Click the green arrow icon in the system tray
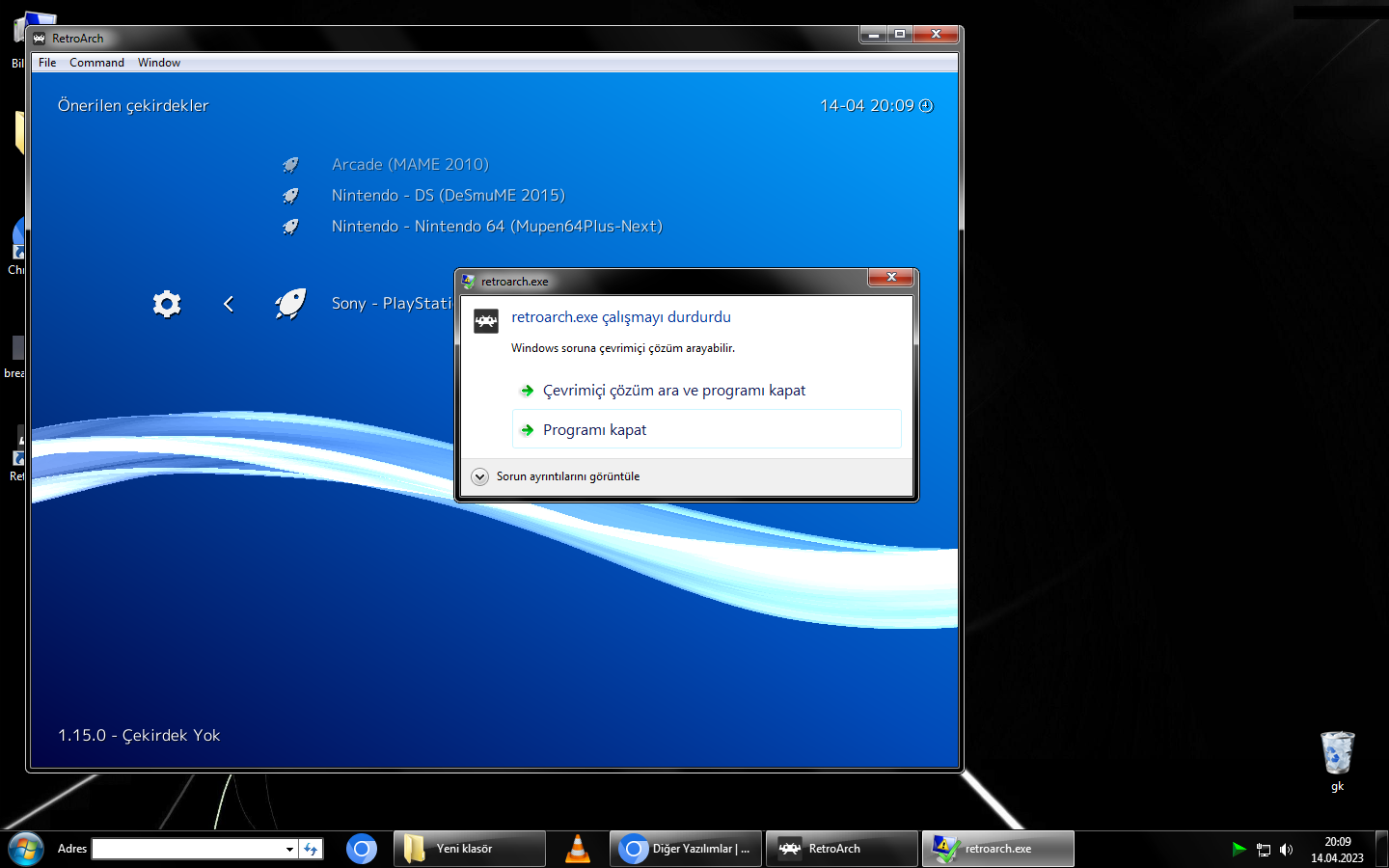This screenshot has width=1389, height=868. coord(1239,849)
